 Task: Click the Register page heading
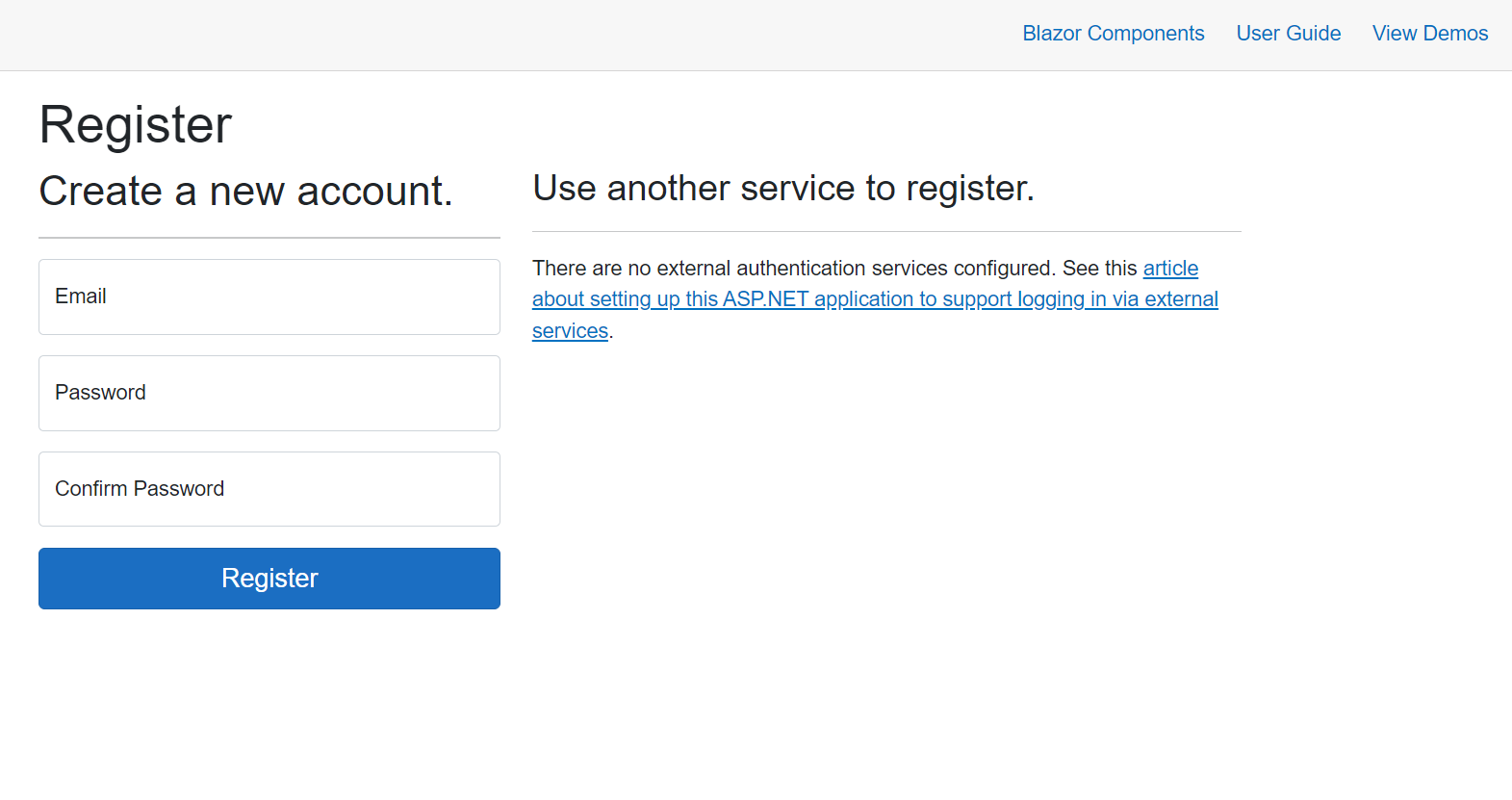135,123
